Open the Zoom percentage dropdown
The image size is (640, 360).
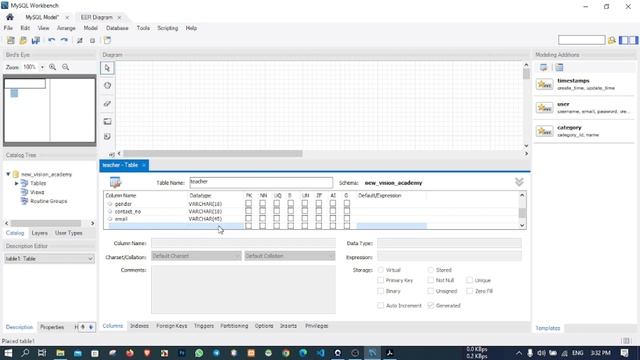click(x=42, y=67)
